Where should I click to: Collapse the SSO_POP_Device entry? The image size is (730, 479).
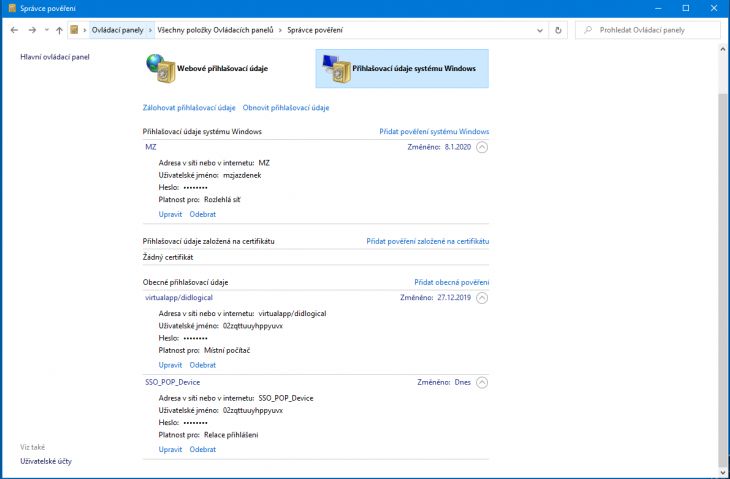tap(482, 383)
